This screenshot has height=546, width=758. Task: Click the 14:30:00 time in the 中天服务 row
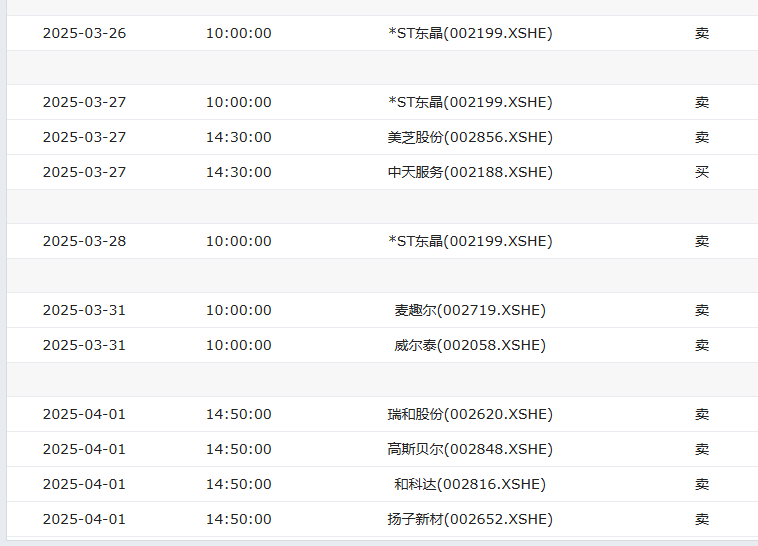pos(238,172)
